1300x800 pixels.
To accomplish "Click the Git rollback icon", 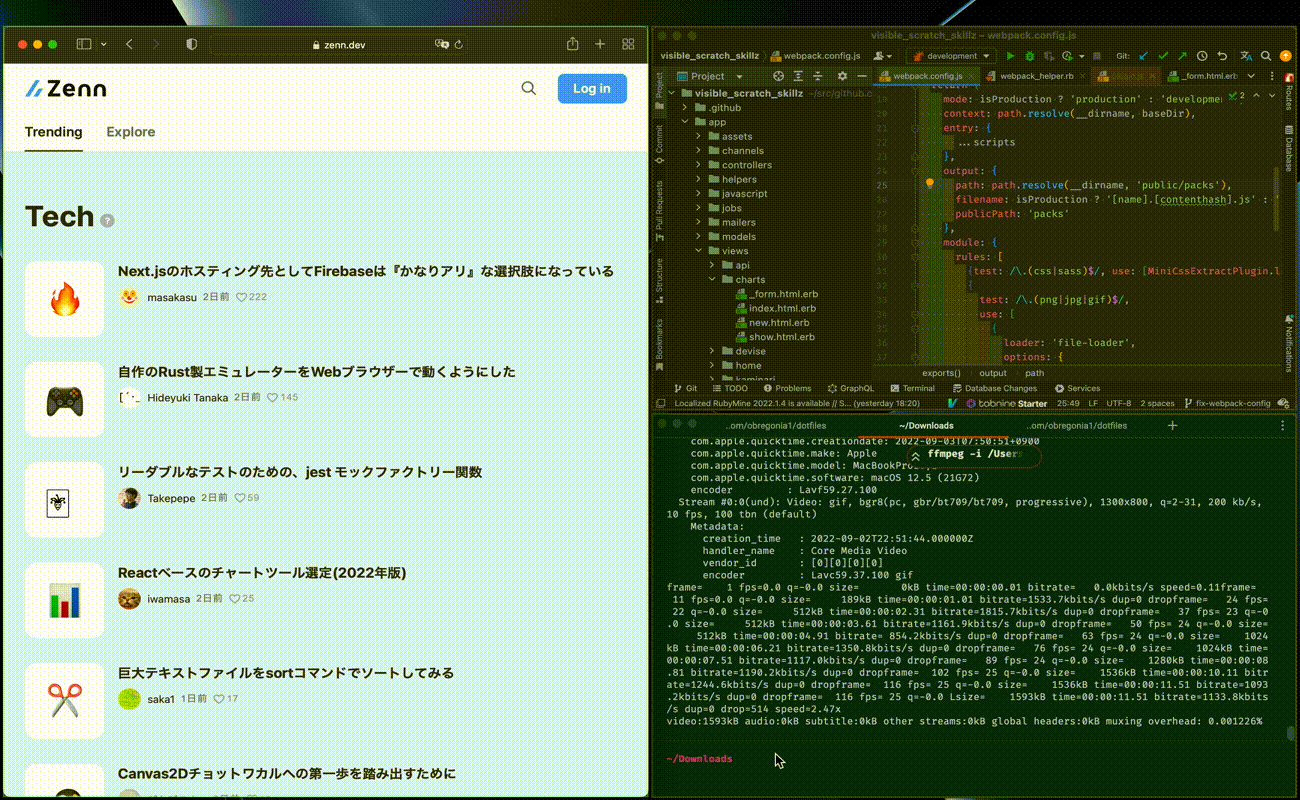I will (x=1222, y=56).
